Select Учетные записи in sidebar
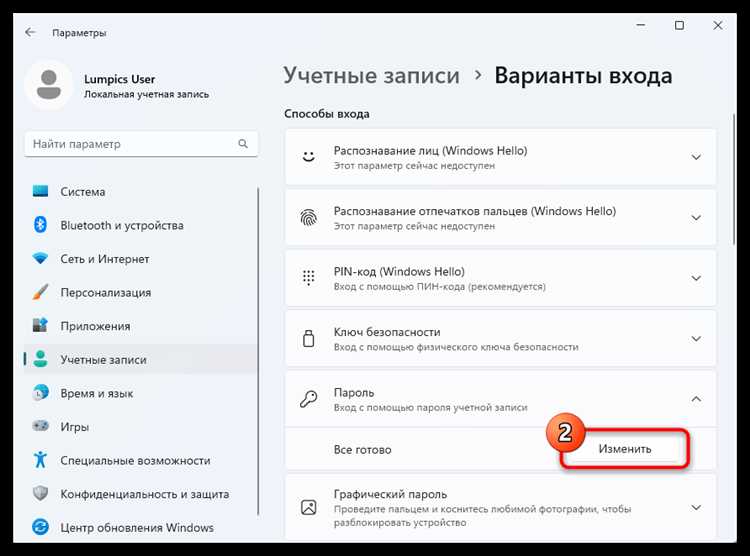The image size is (750, 556). [141, 359]
